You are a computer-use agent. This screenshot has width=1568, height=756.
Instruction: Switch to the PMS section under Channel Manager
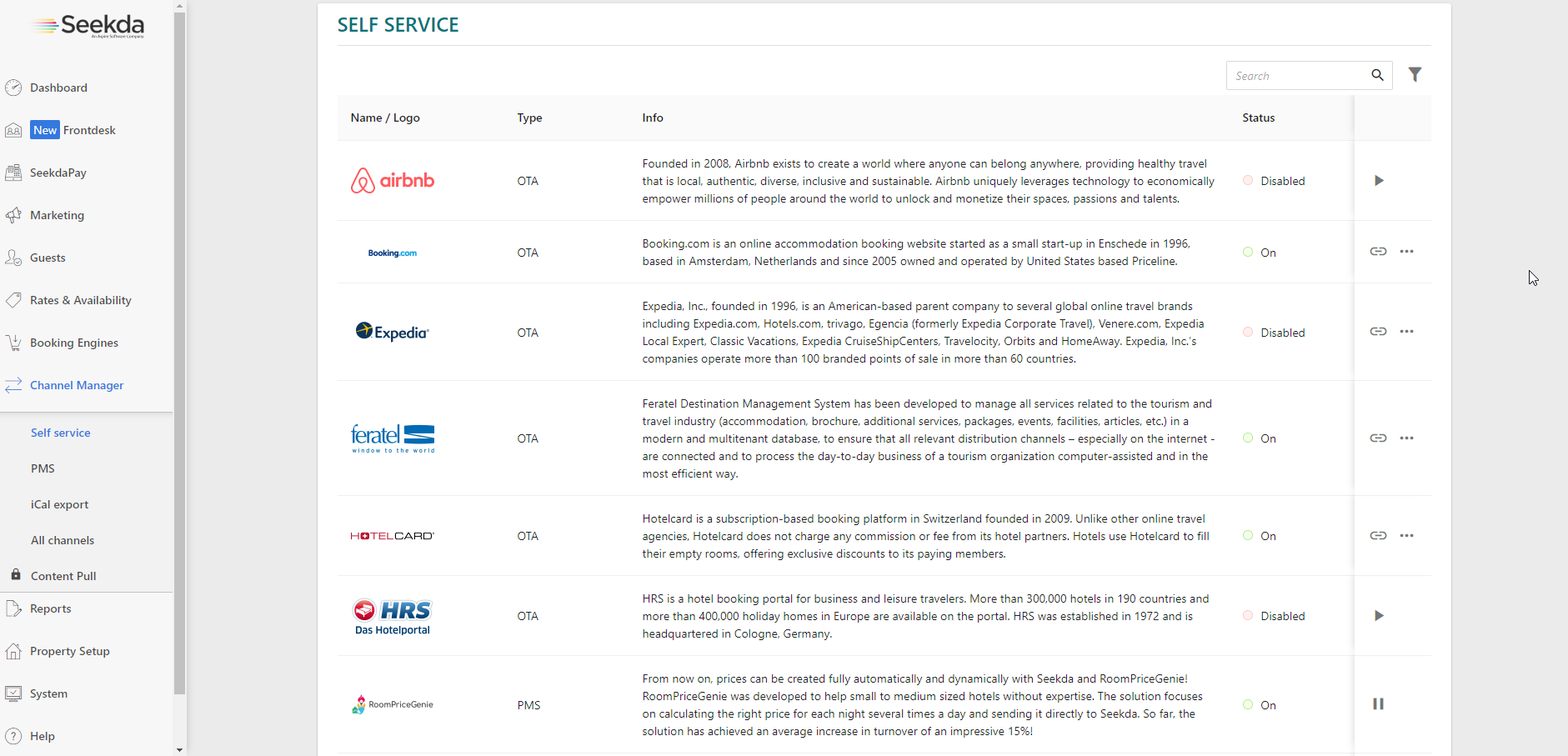tap(42, 468)
